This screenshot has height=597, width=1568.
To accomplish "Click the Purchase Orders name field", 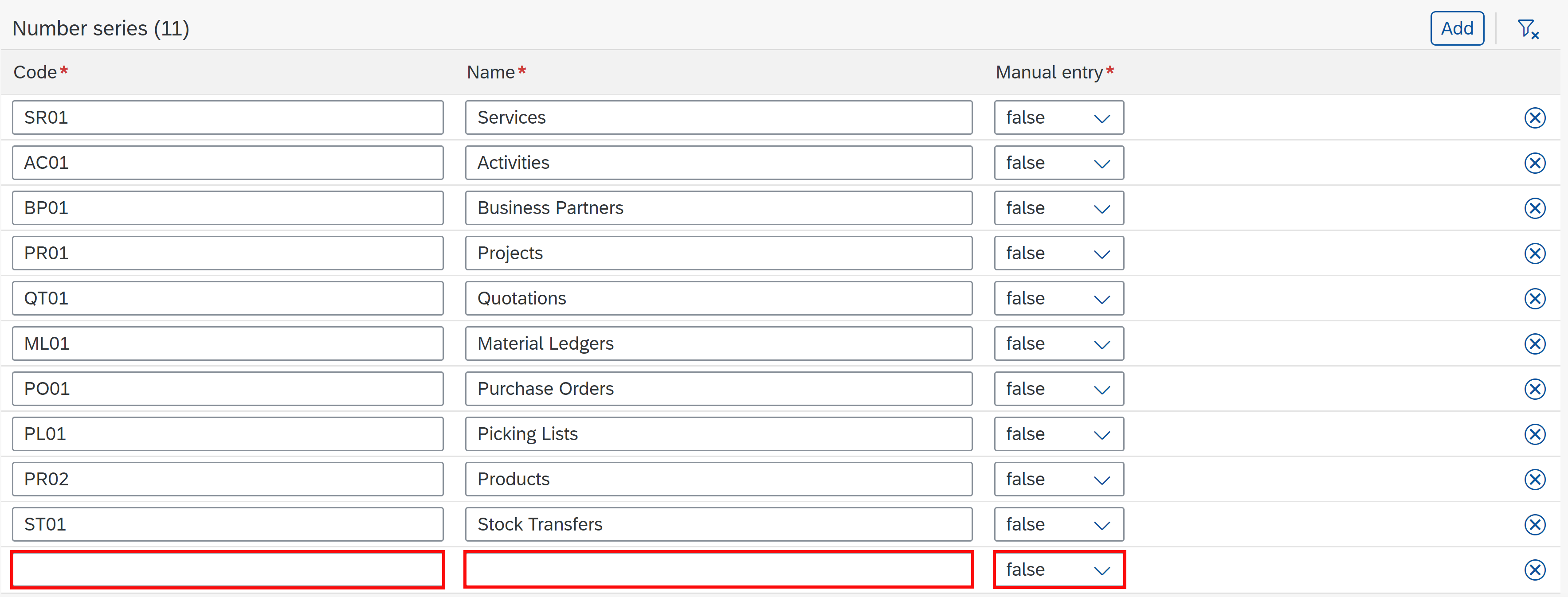I will [x=719, y=389].
